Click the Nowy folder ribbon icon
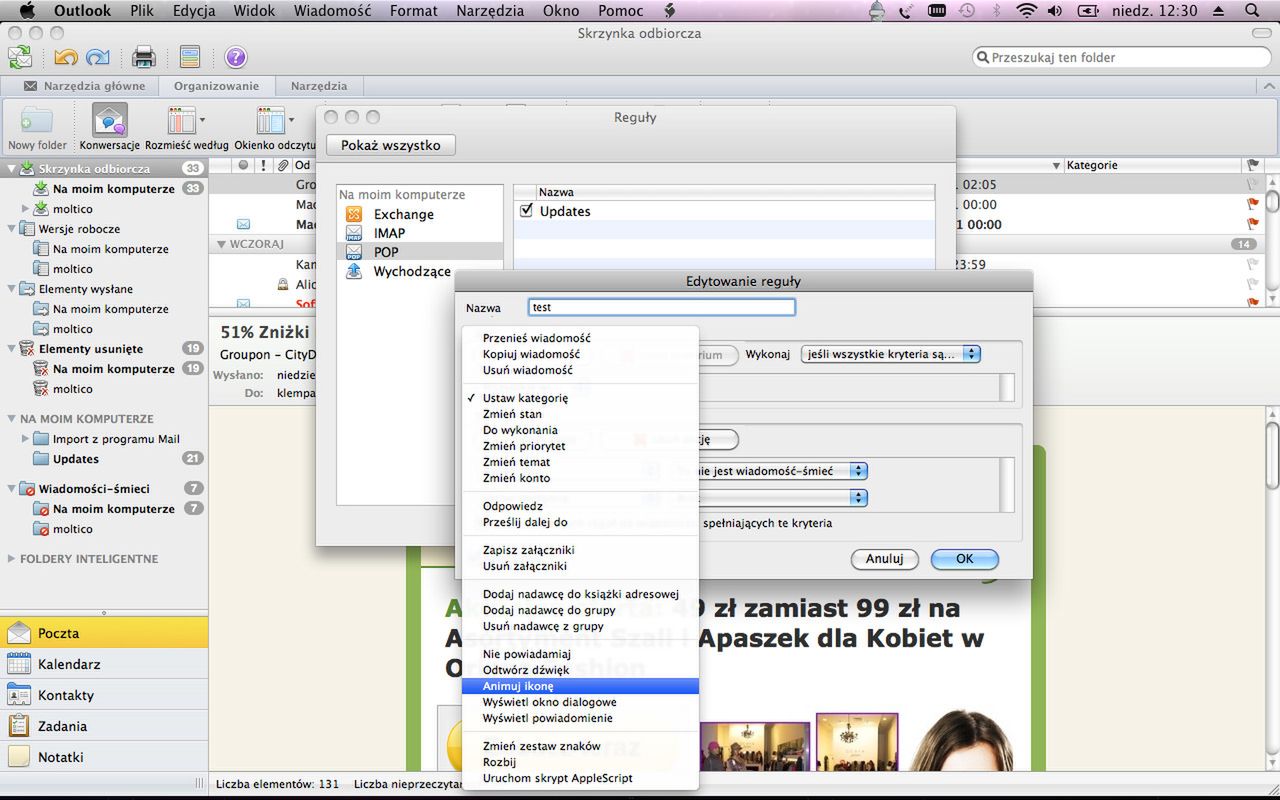 pyautogui.click(x=37, y=121)
